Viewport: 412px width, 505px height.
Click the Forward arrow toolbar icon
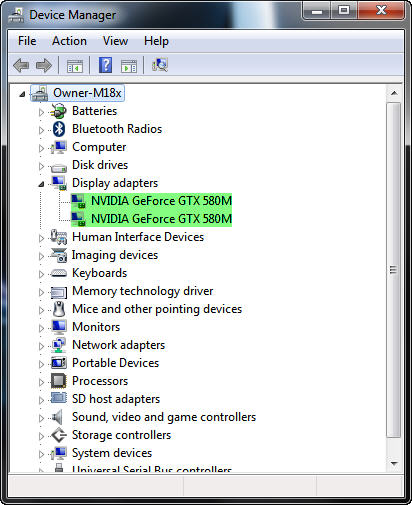tap(44, 65)
